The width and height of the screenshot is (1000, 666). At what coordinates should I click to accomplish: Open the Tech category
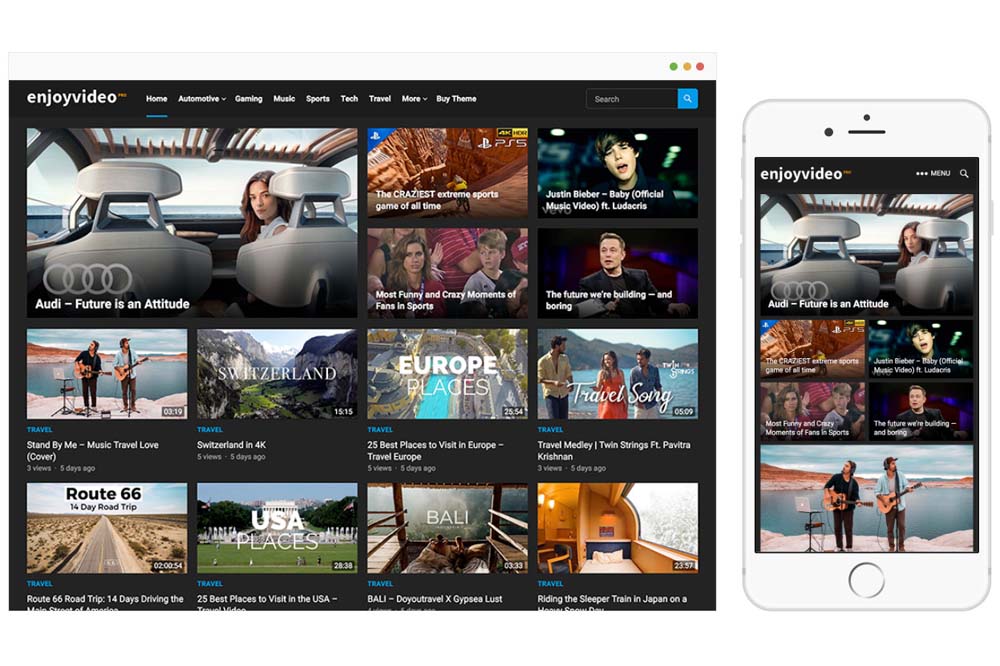pyautogui.click(x=349, y=99)
